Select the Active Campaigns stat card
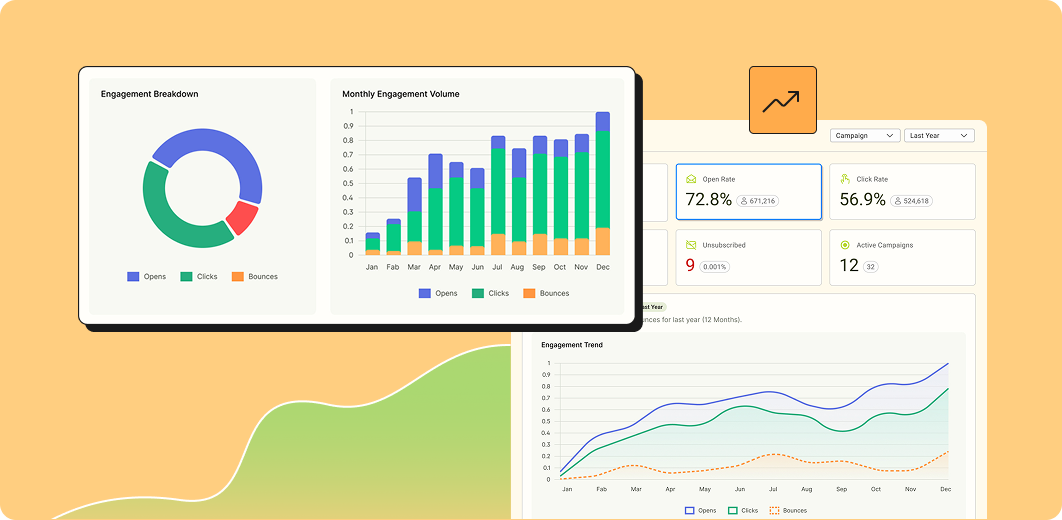The image size is (1062, 520). [901, 257]
